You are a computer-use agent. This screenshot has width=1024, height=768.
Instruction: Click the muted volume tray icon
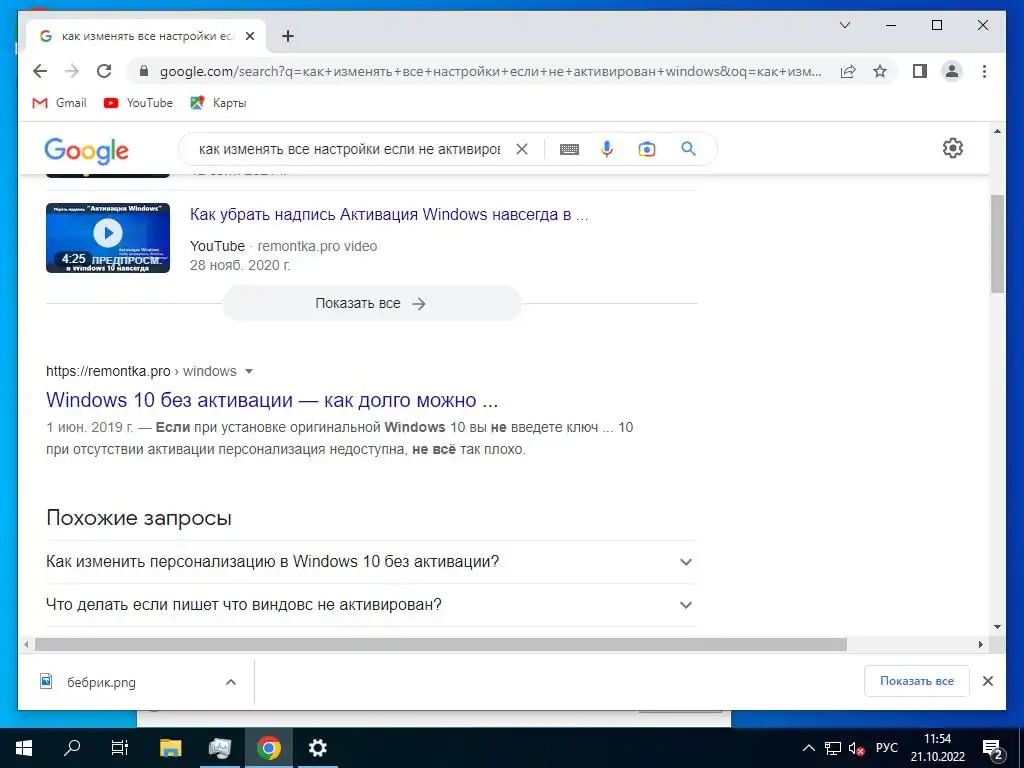click(856, 748)
